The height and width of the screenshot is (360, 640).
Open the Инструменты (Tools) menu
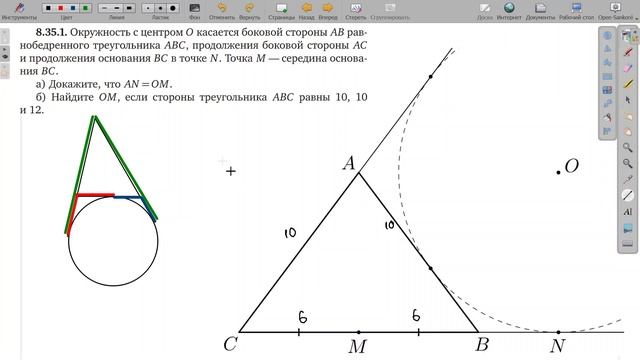tap(19, 11)
